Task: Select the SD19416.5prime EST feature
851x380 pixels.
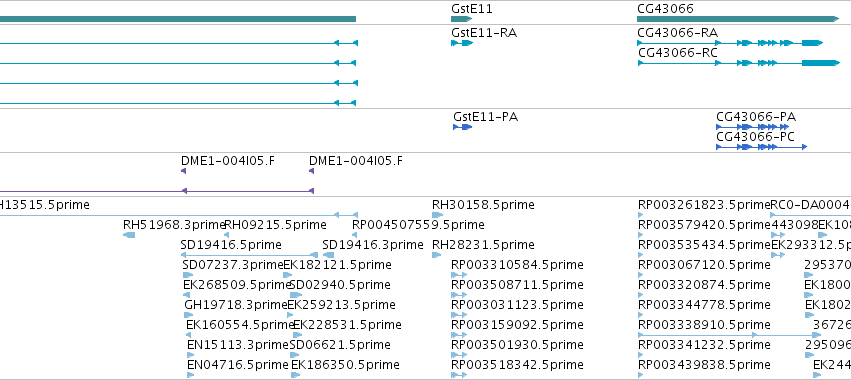Action: [249, 255]
